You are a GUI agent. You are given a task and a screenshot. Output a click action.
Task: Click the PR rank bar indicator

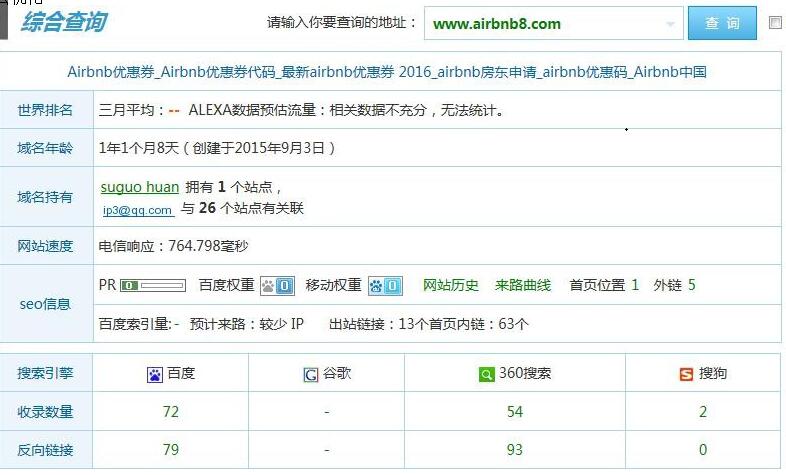coord(153,286)
